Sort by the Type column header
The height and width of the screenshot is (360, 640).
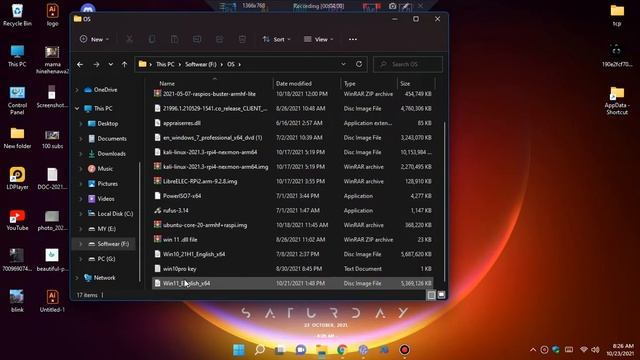(349, 83)
